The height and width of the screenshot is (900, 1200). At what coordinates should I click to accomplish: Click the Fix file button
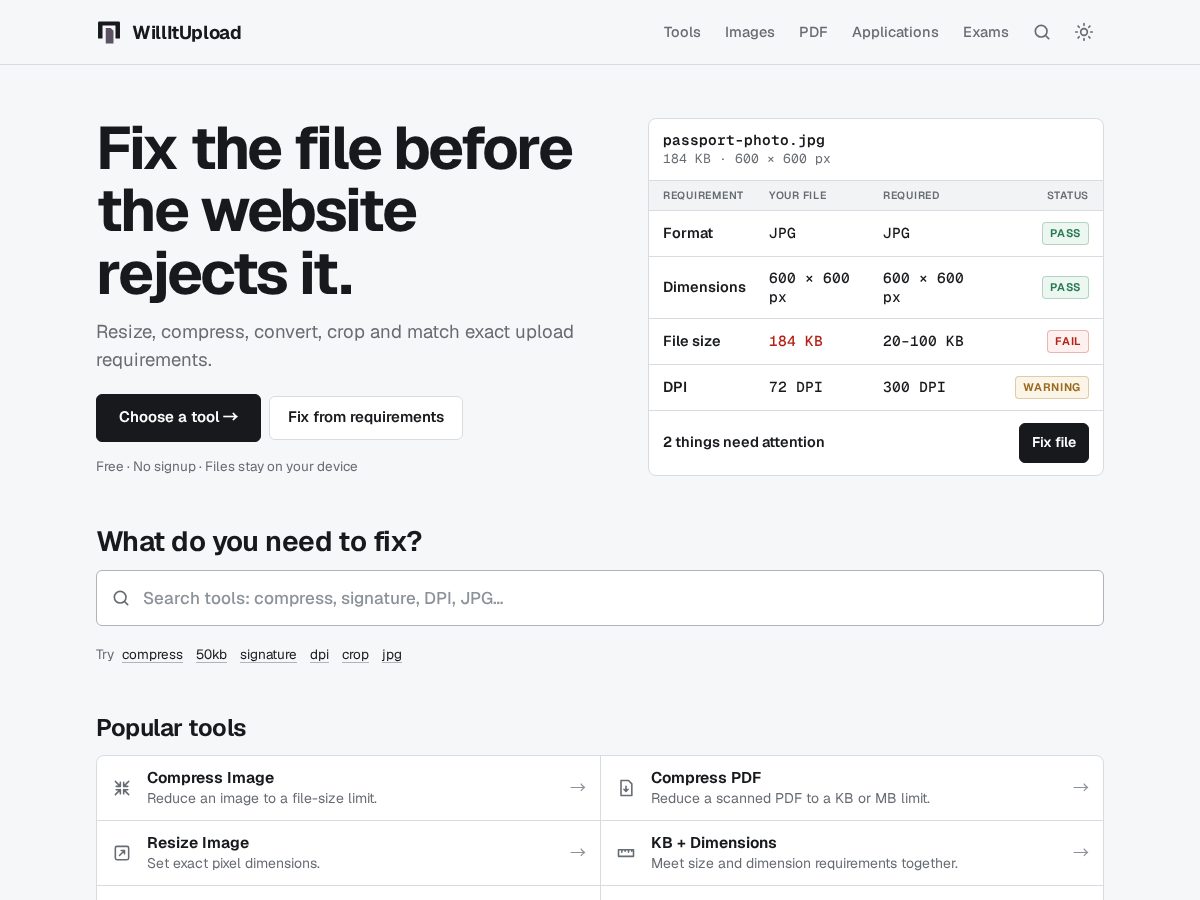click(x=1054, y=443)
